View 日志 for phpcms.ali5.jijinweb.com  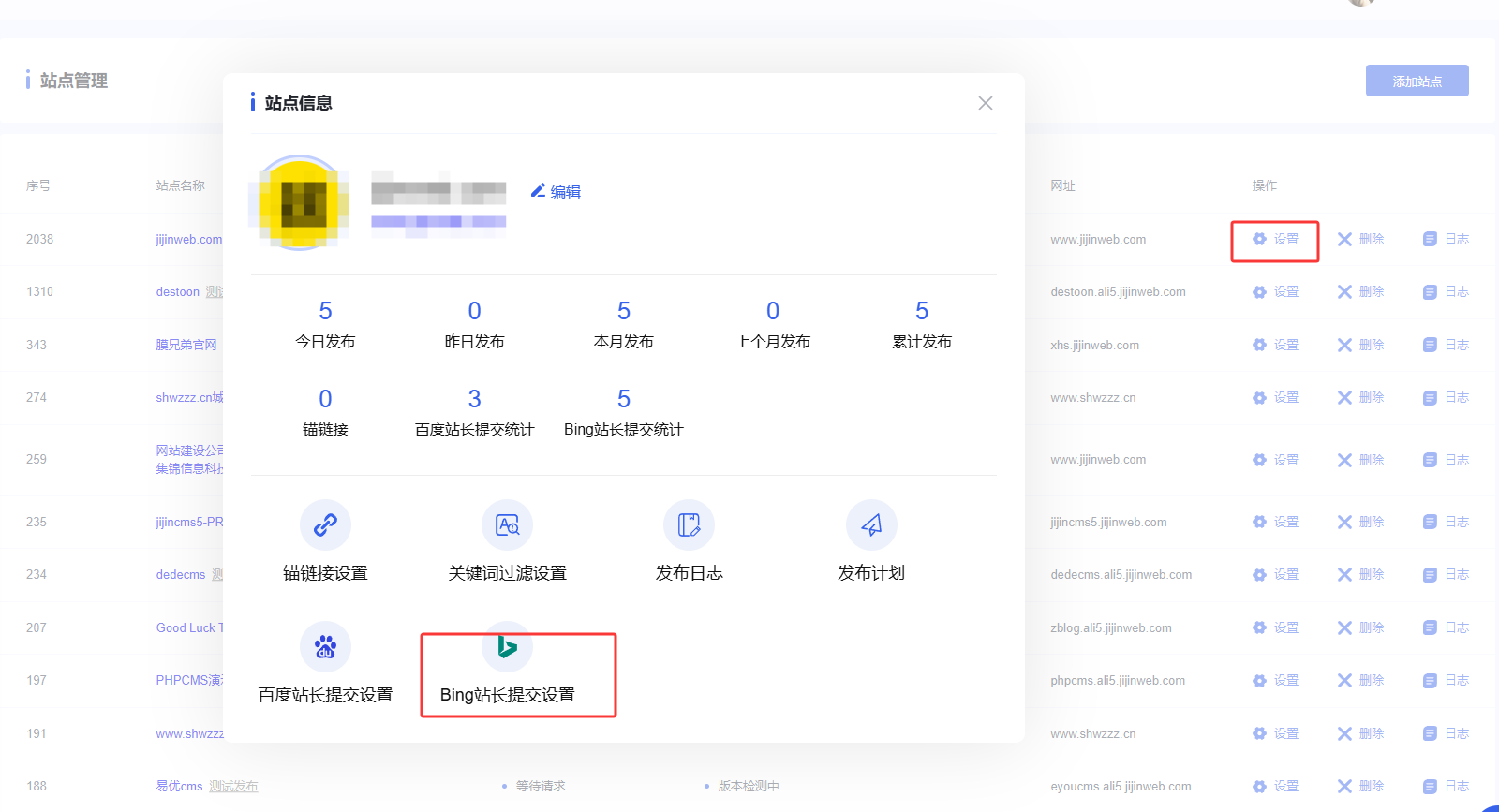[1446, 681]
